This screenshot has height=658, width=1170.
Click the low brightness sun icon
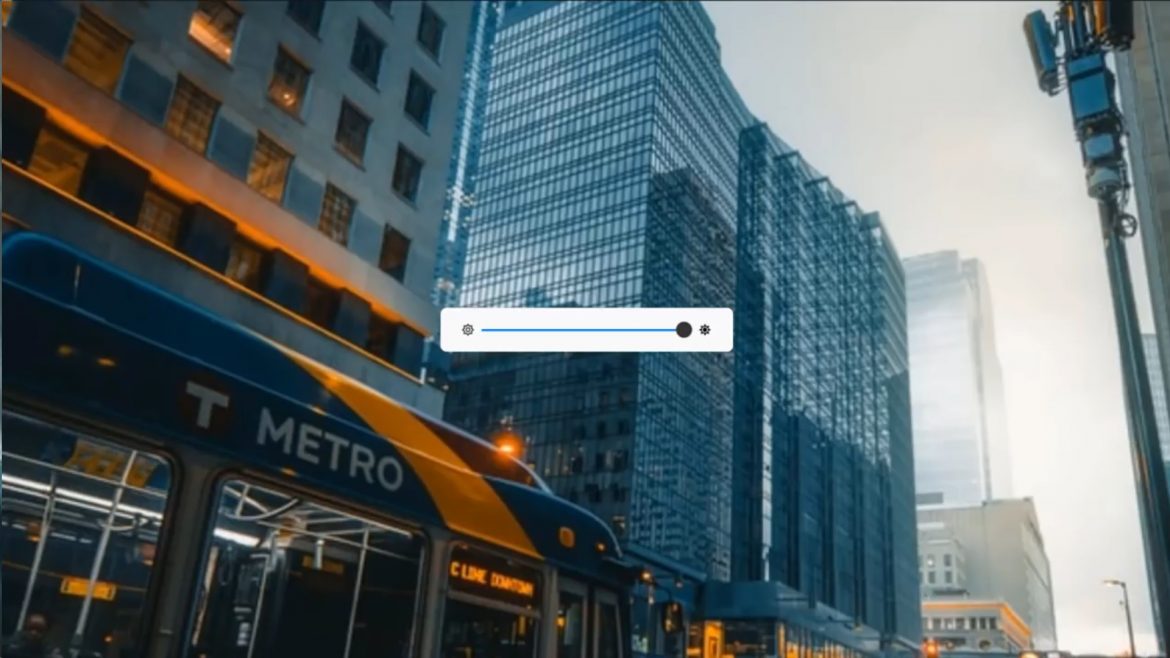pos(467,330)
